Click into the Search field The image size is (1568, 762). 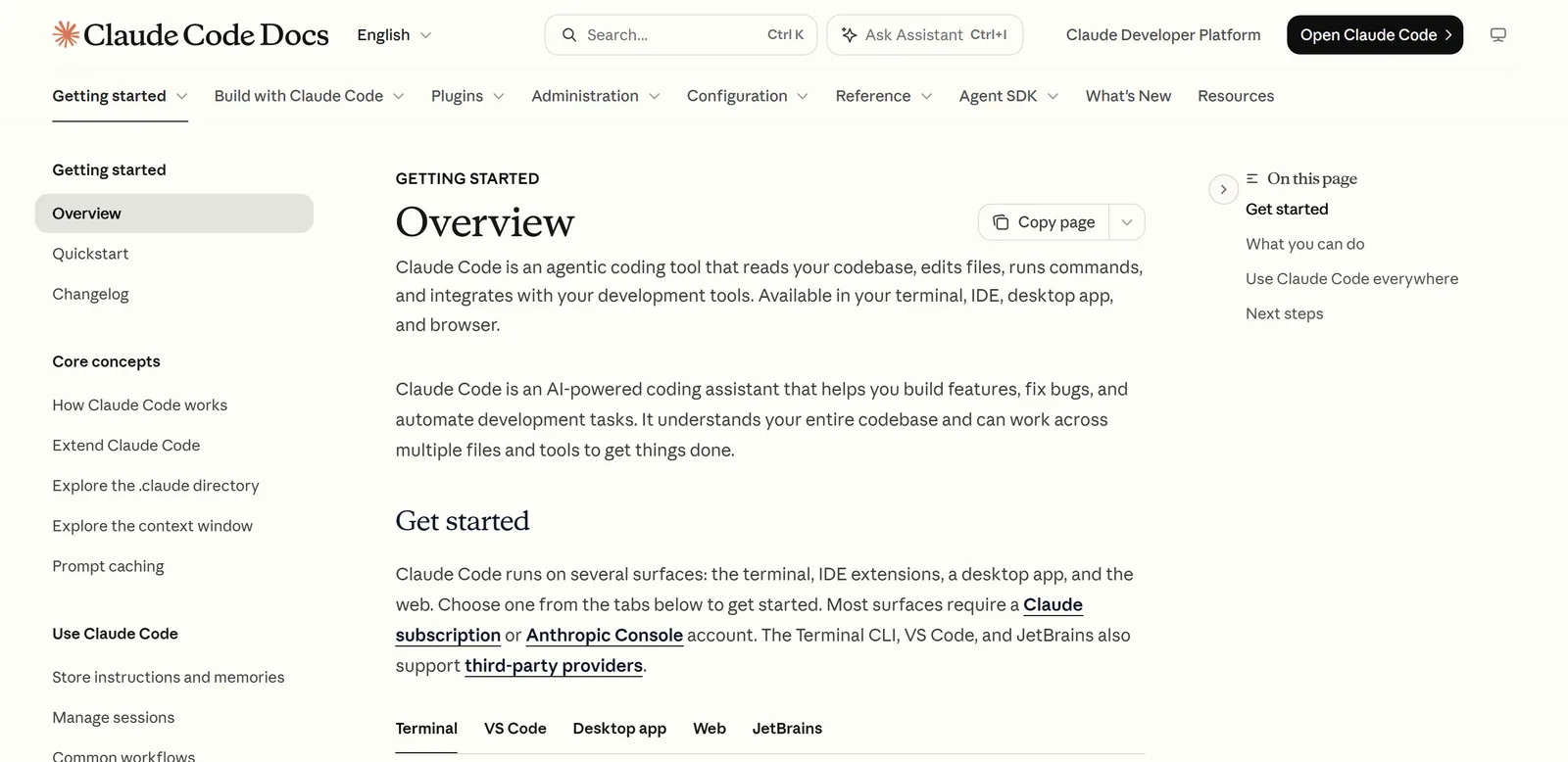click(x=681, y=35)
